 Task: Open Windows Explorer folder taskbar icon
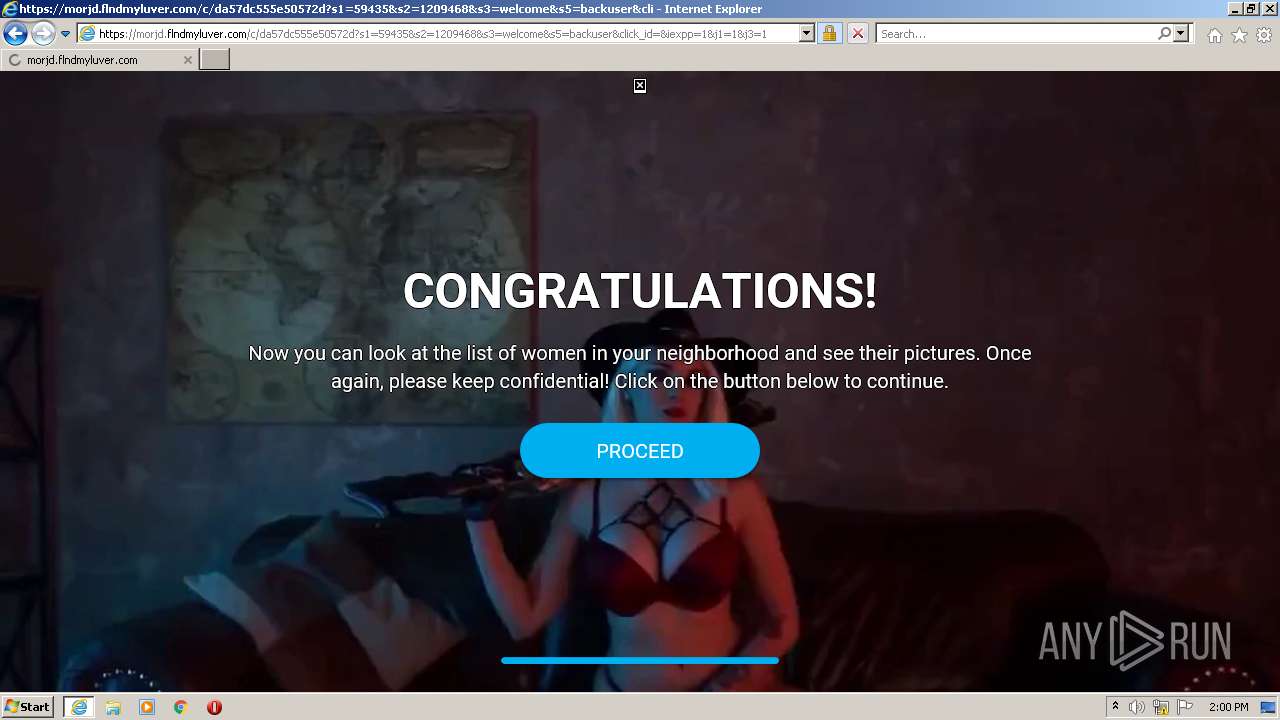pyautogui.click(x=113, y=707)
